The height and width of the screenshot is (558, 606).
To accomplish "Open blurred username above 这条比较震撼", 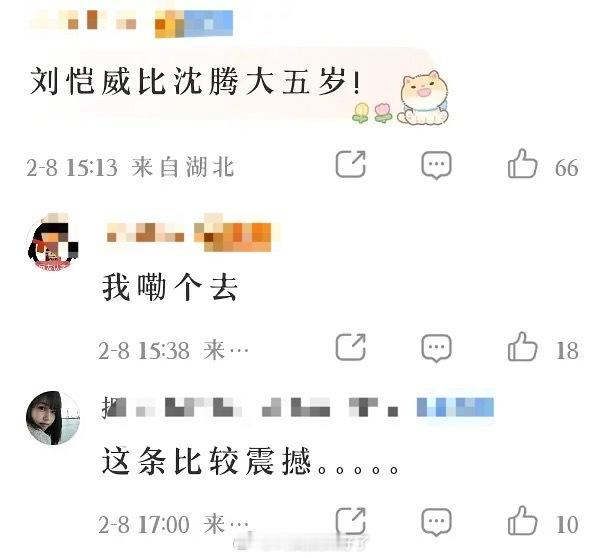I will coord(250,407).
